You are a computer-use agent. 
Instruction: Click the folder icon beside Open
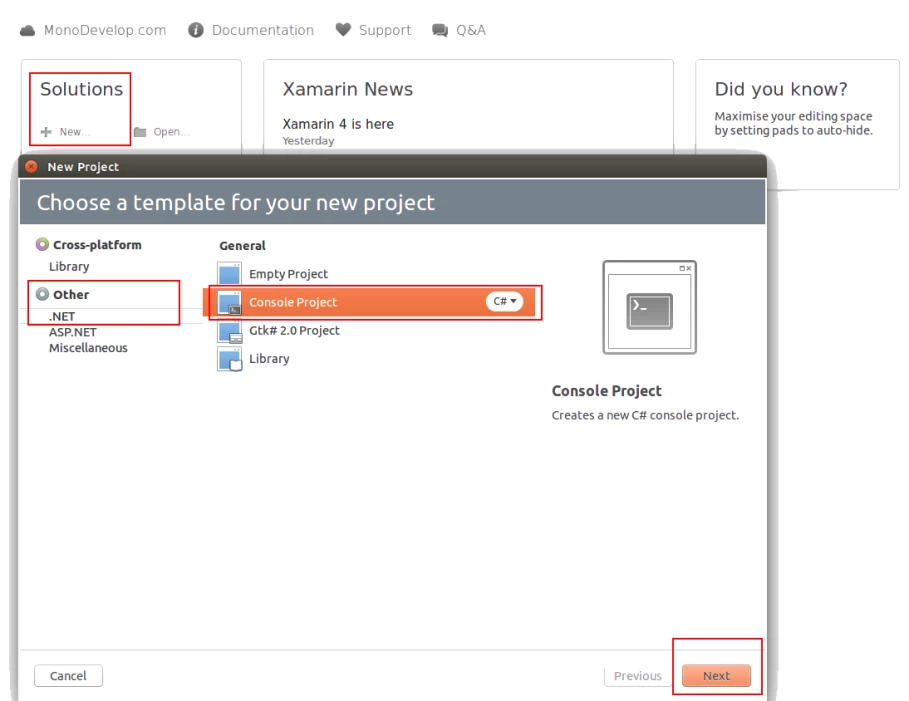140,132
